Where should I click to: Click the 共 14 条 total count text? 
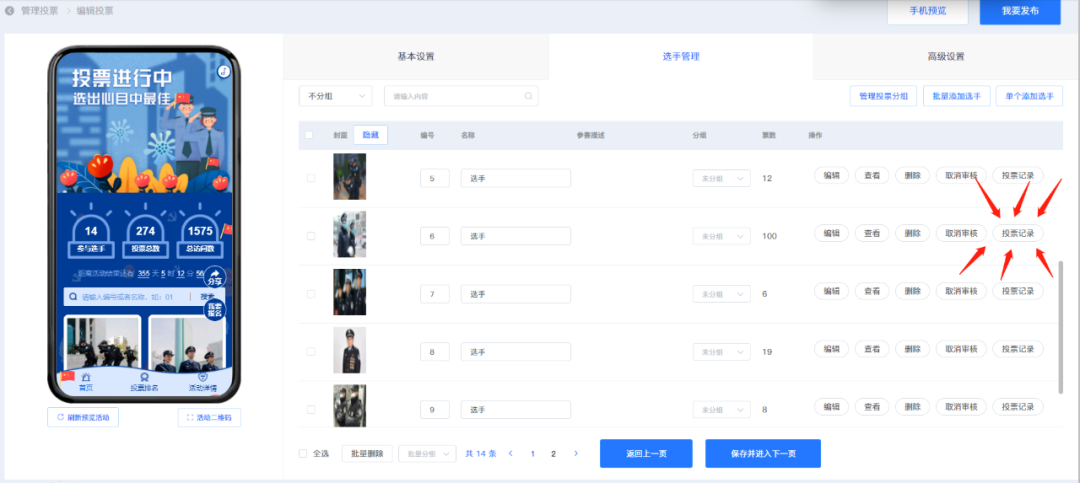(x=481, y=453)
